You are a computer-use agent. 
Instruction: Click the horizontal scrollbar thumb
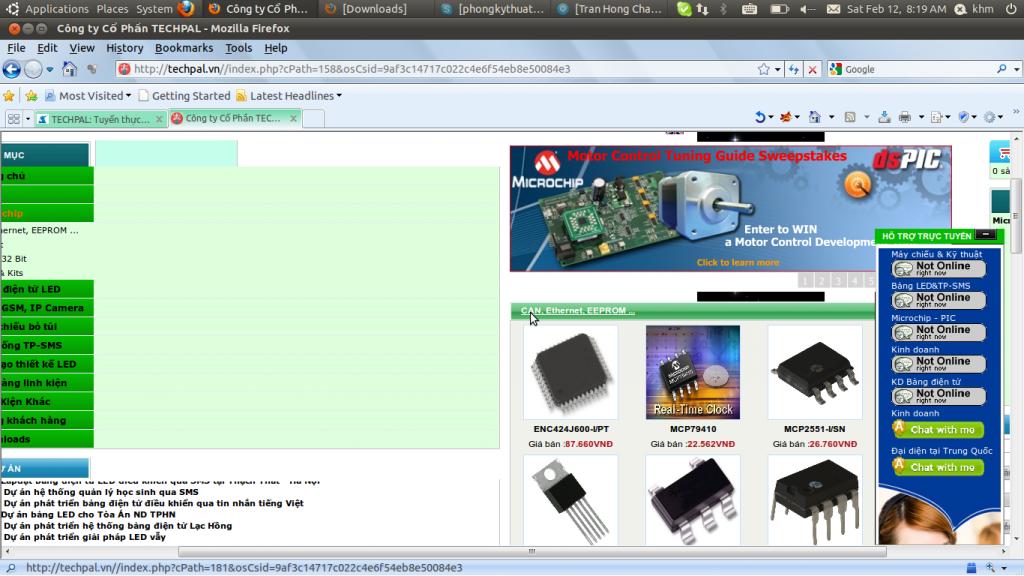pos(532,551)
